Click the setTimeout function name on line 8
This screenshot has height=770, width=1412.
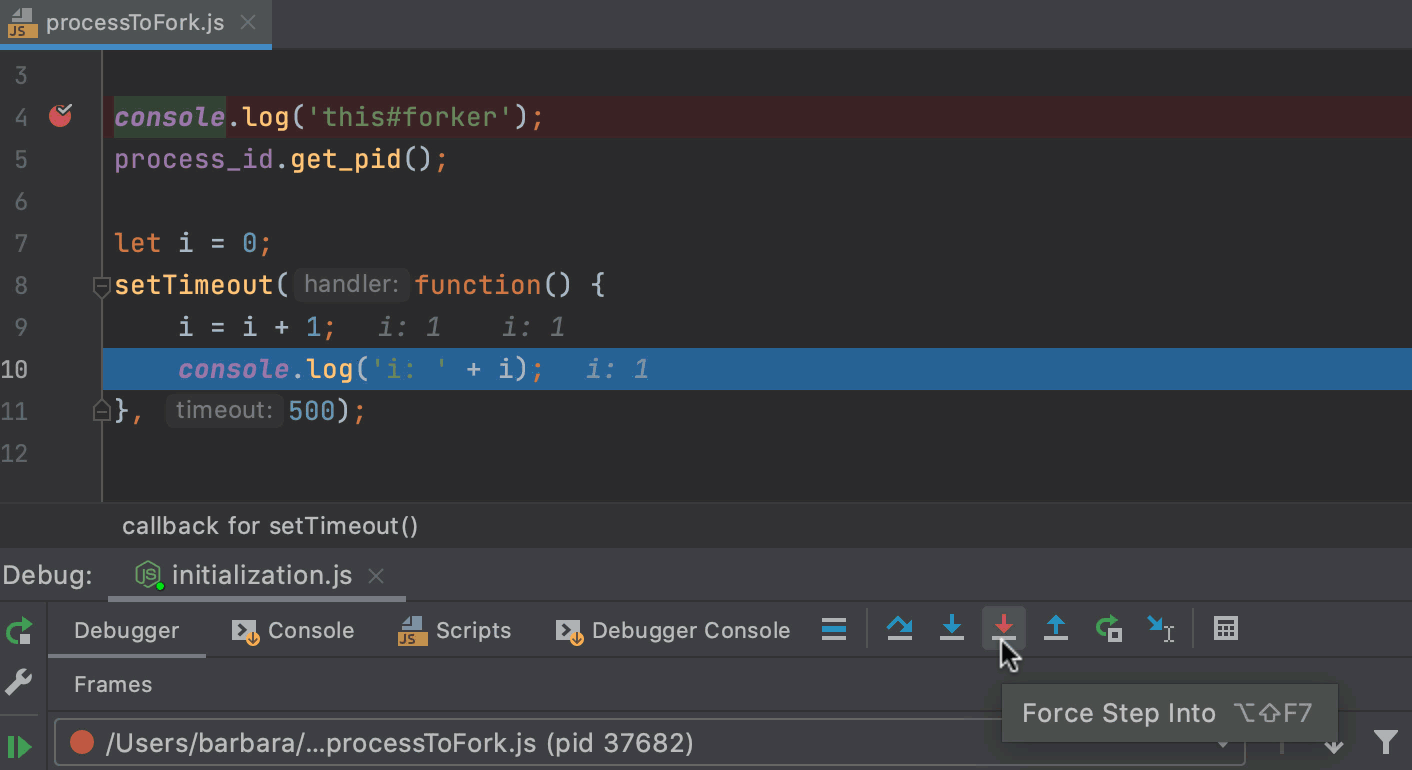pyautogui.click(x=194, y=285)
